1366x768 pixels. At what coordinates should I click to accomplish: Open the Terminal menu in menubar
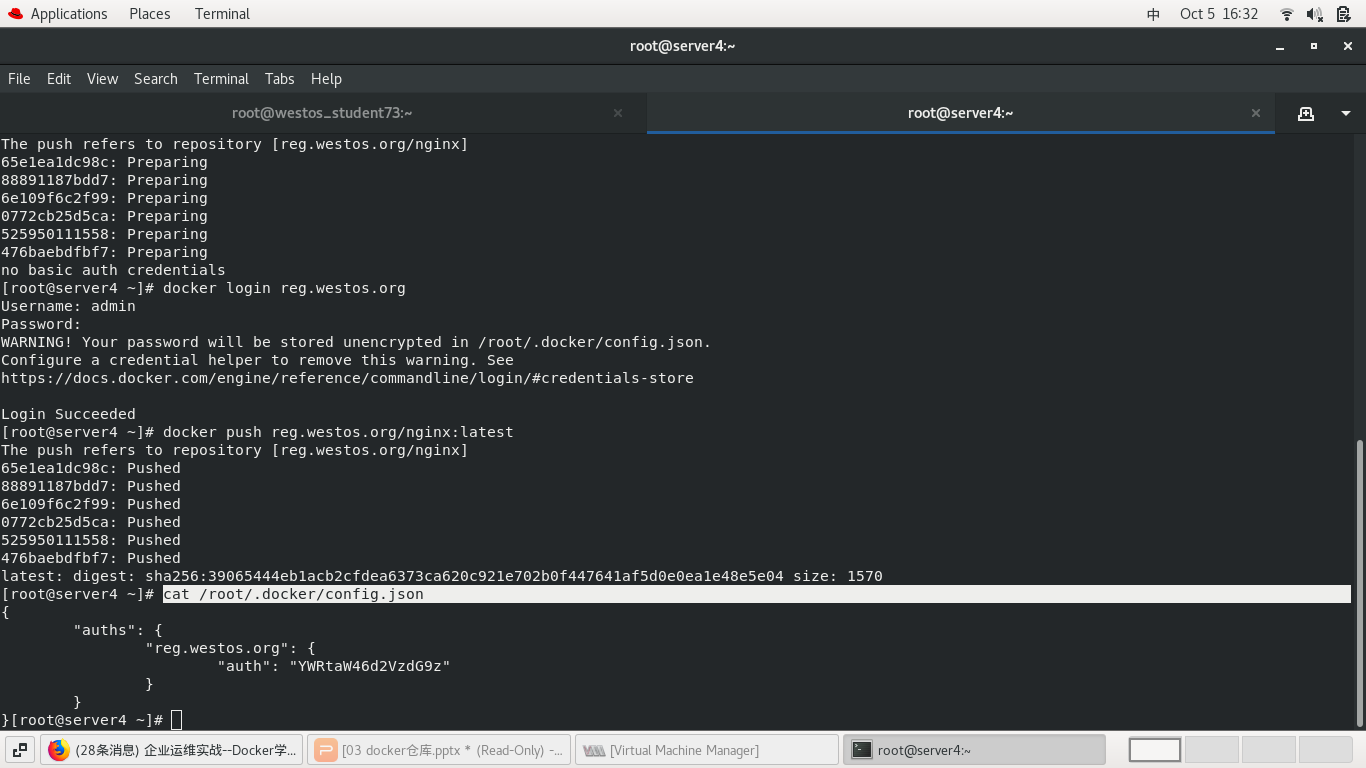click(x=221, y=79)
